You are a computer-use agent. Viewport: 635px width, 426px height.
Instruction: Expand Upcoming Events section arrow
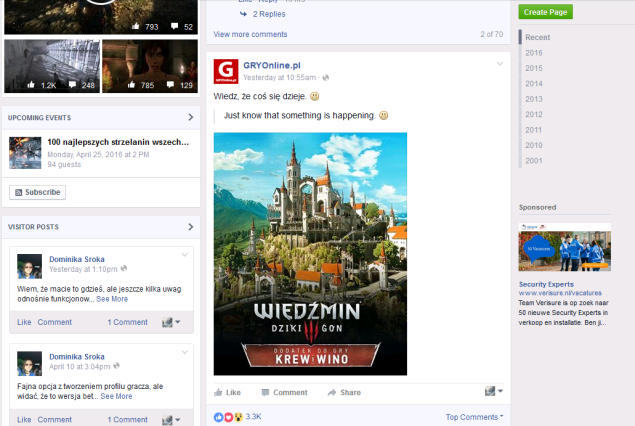pyautogui.click(x=191, y=117)
